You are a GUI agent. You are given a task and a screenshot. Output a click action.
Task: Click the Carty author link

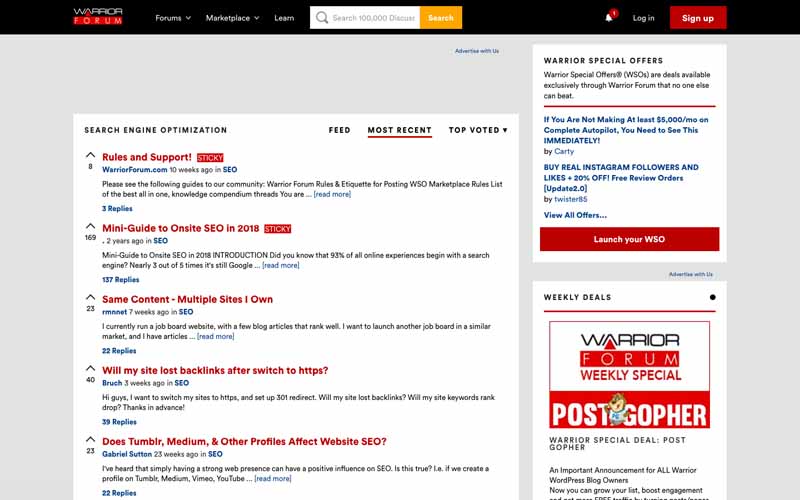click(x=564, y=152)
